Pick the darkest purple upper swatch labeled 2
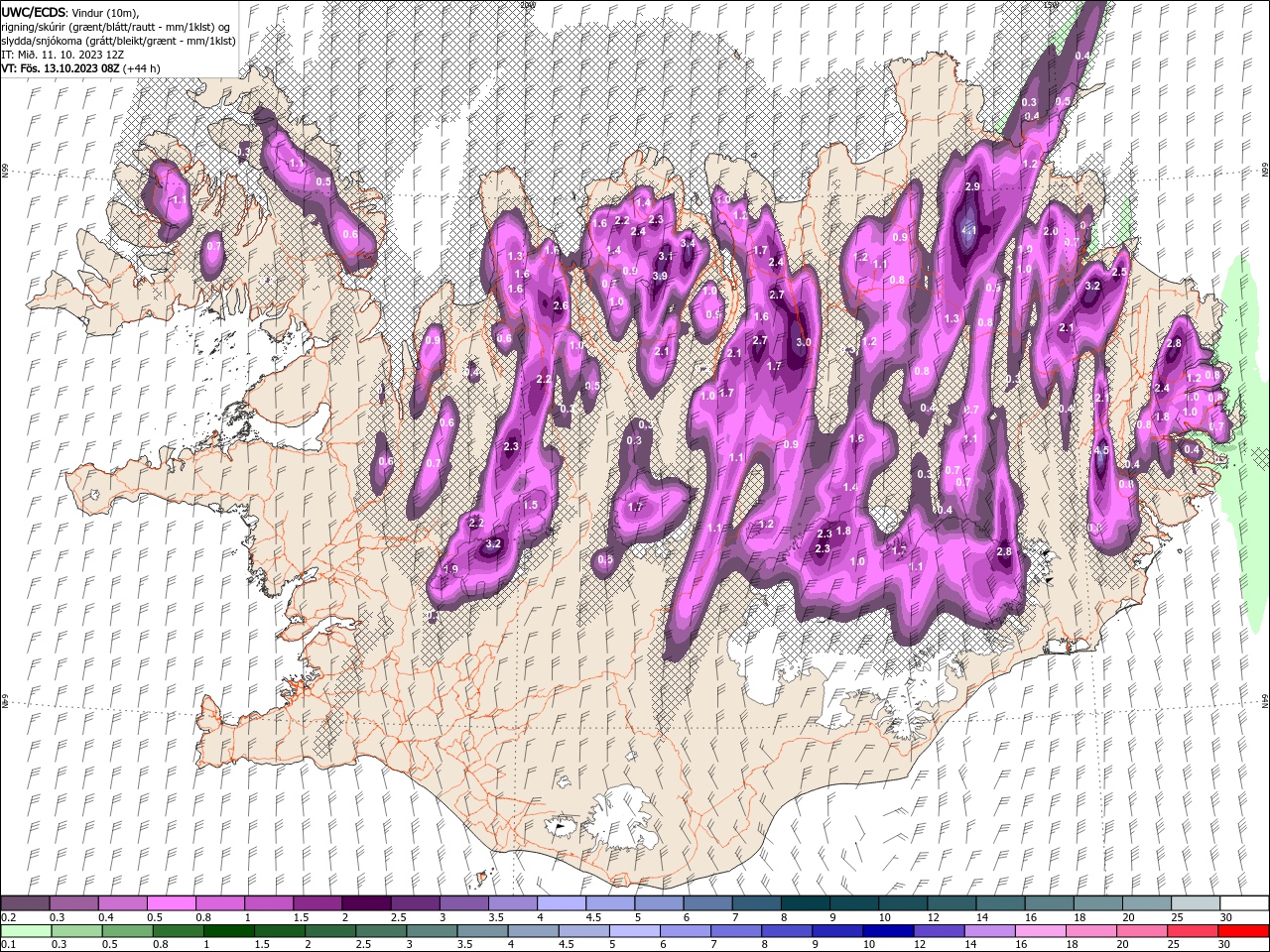 click(x=365, y=903)
